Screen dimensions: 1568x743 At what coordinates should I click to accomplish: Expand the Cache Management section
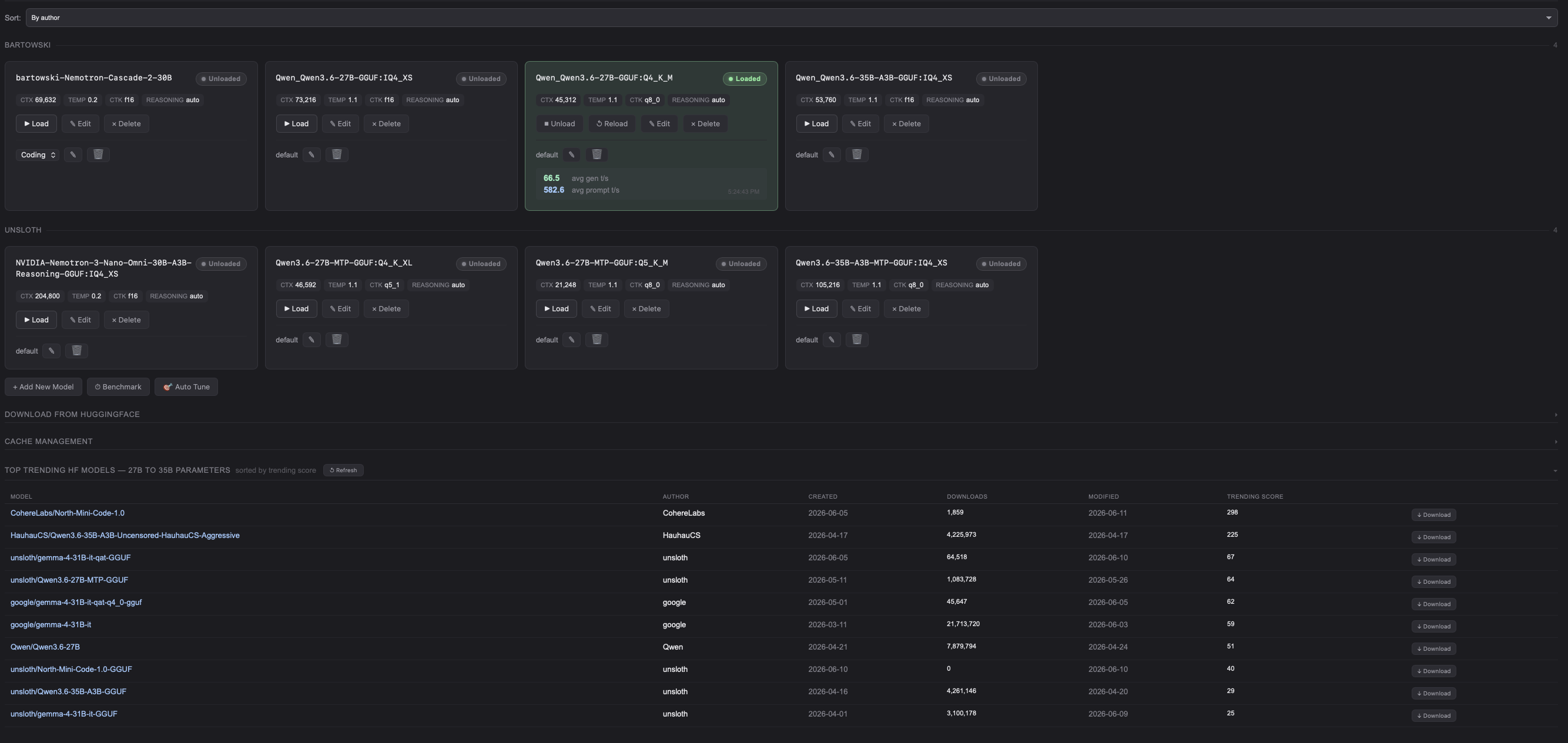point(781,441)
